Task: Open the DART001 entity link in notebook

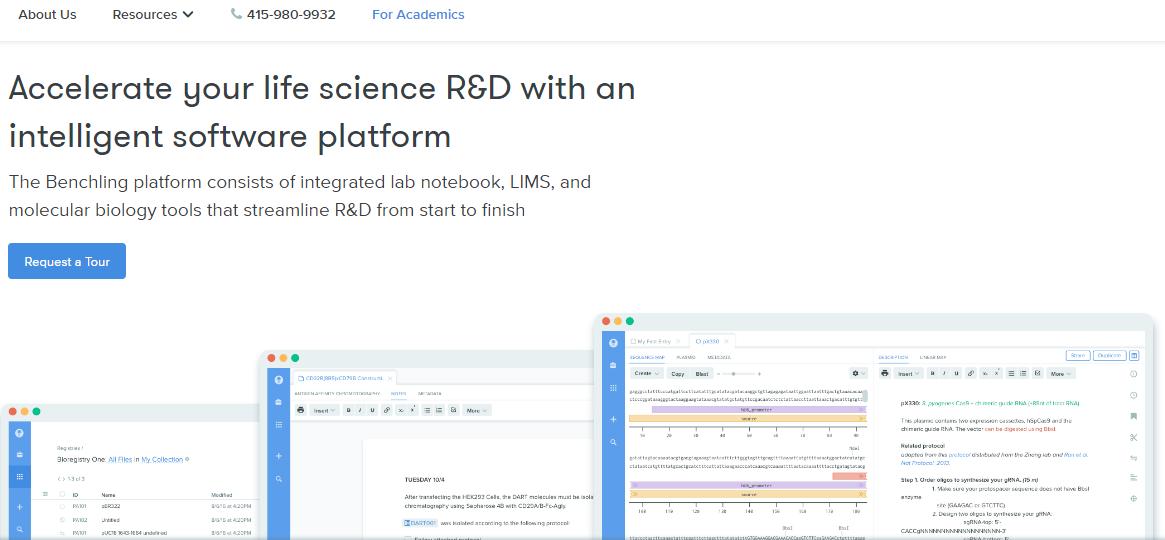Action: pyautogui.click(x=421, y=523)
